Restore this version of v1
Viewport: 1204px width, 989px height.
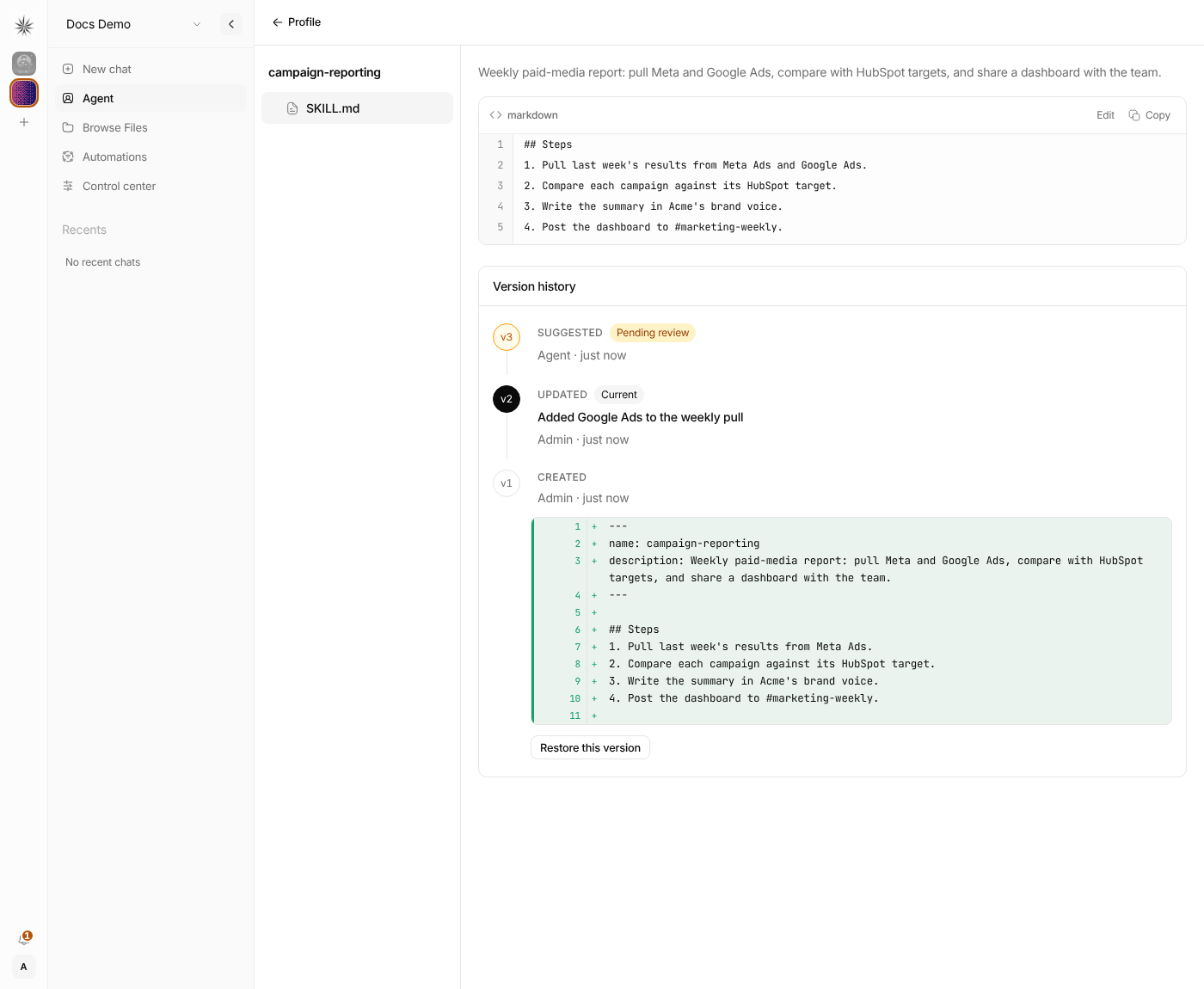click(x=590, y=747)
